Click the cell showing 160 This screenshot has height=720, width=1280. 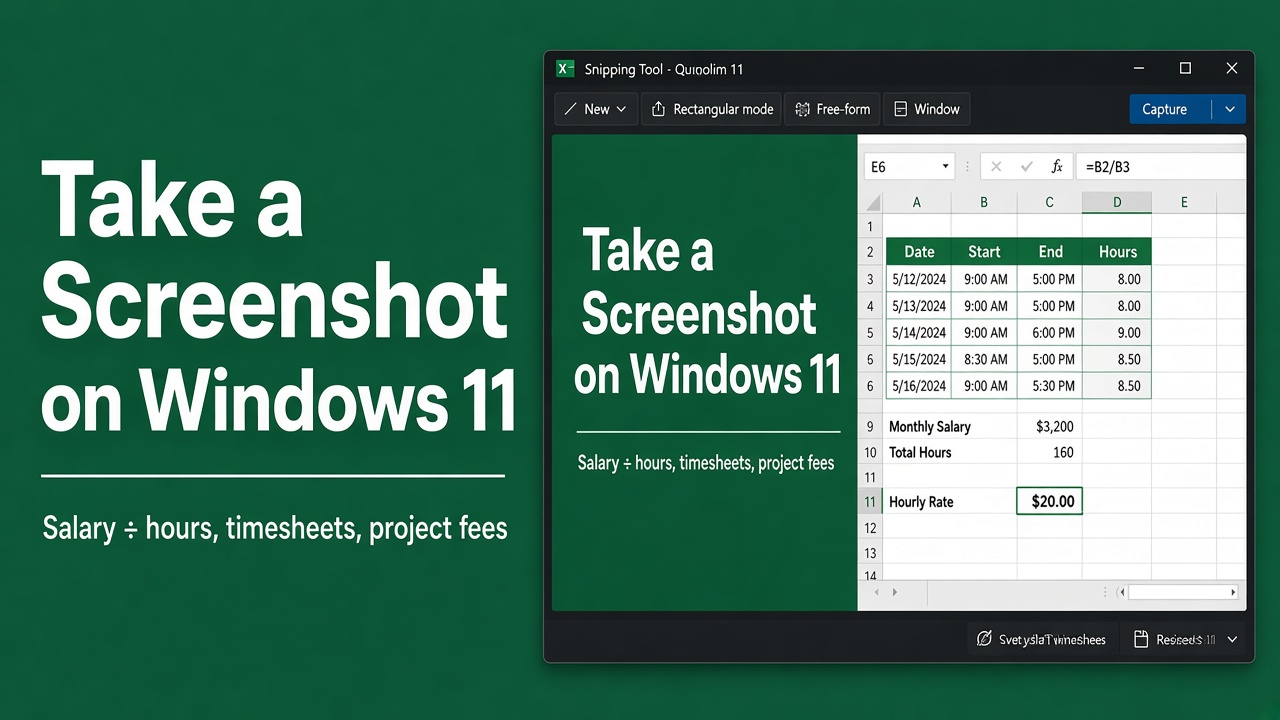pos(1050,452)
